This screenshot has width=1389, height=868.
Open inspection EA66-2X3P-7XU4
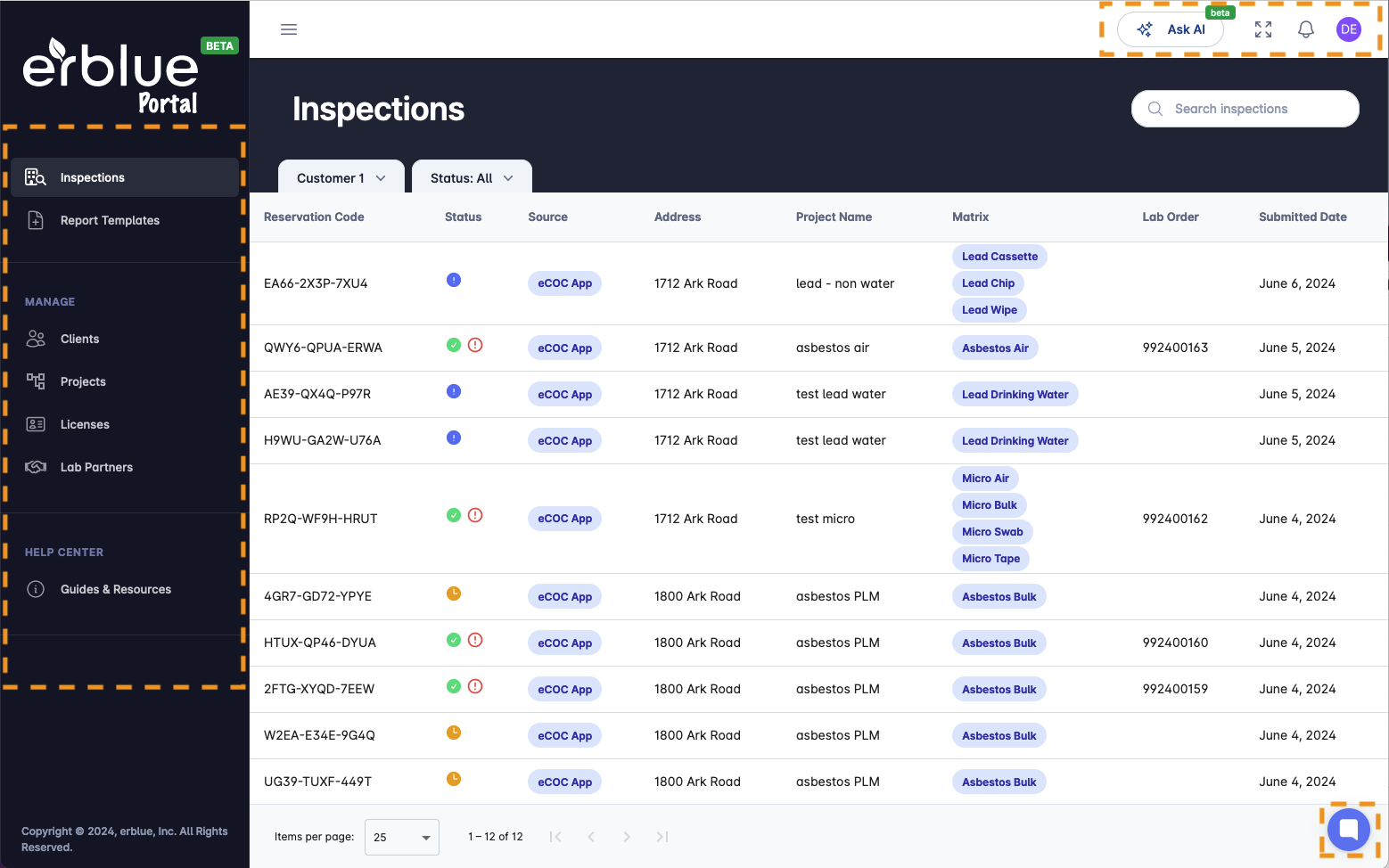pos(316,283)
